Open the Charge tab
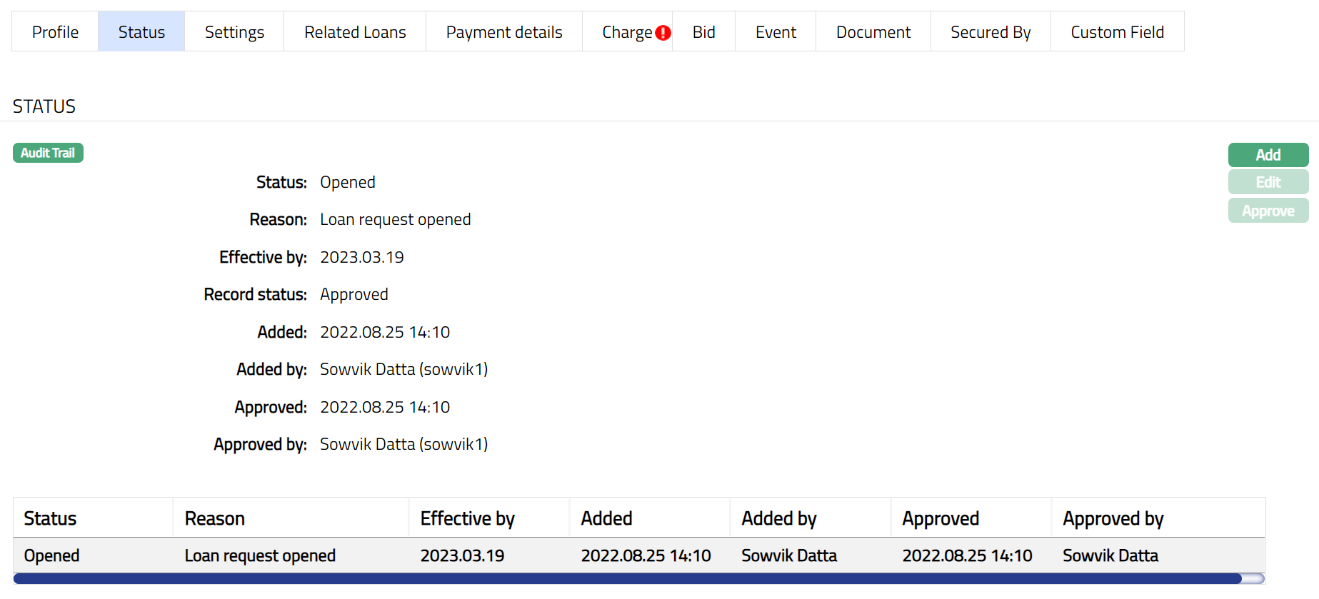The image size is (1319, 599). point(626,32)
